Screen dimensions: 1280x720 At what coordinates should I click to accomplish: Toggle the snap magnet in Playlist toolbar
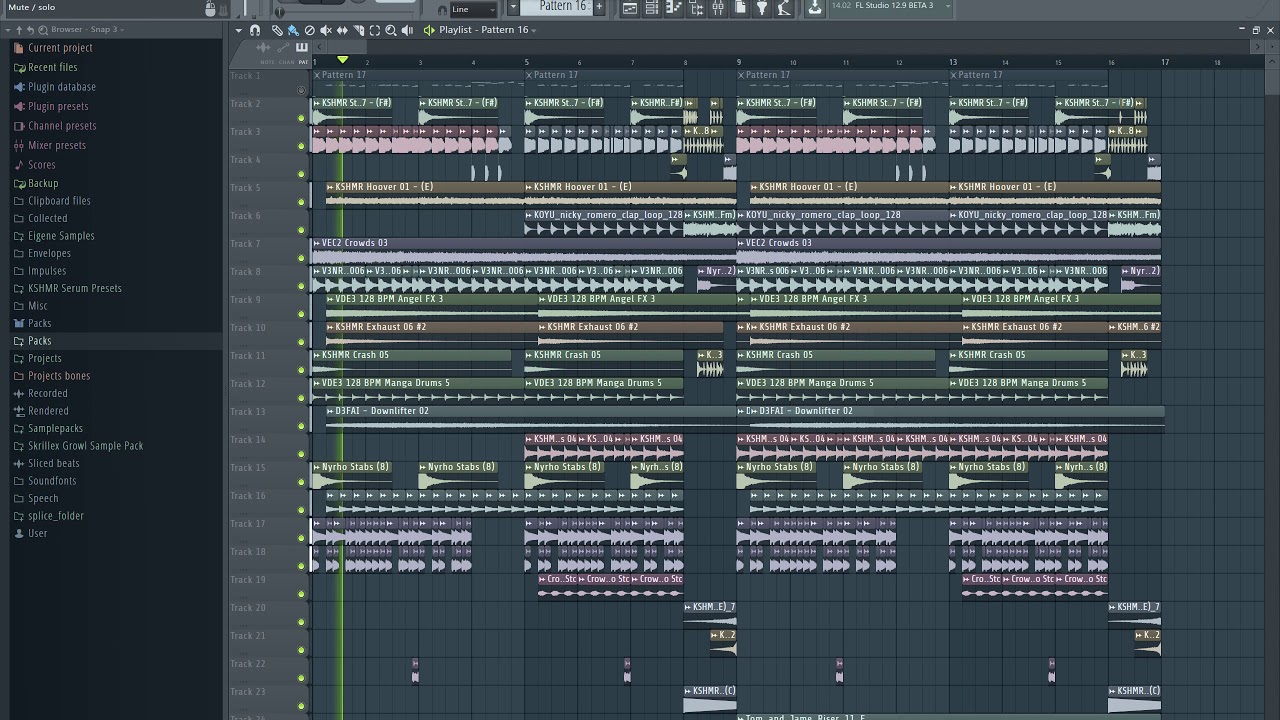click(255, 30)
